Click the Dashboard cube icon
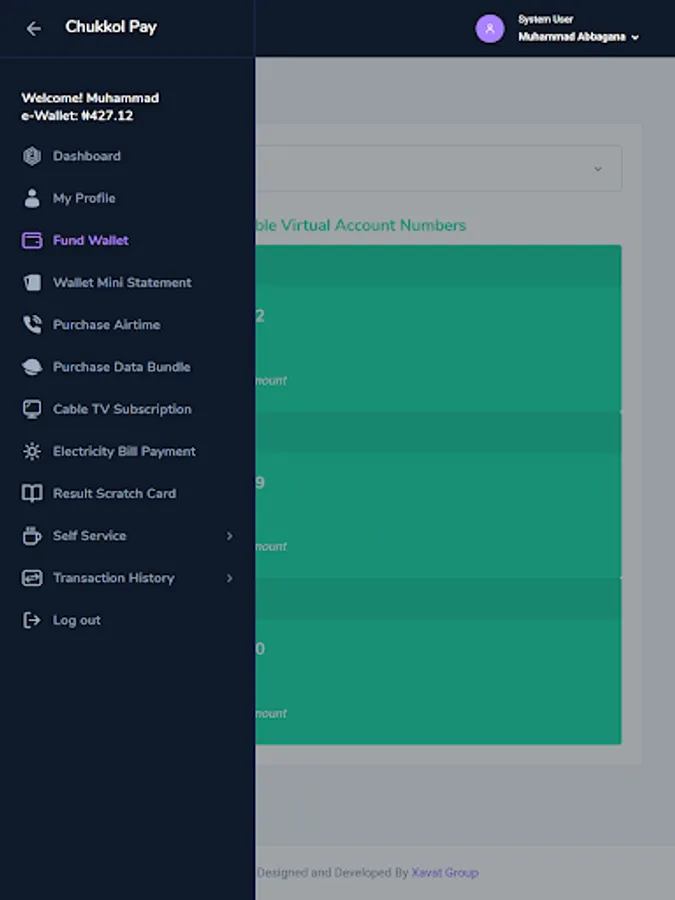This screenshot has height=900, width=675. tap(32, 156)
